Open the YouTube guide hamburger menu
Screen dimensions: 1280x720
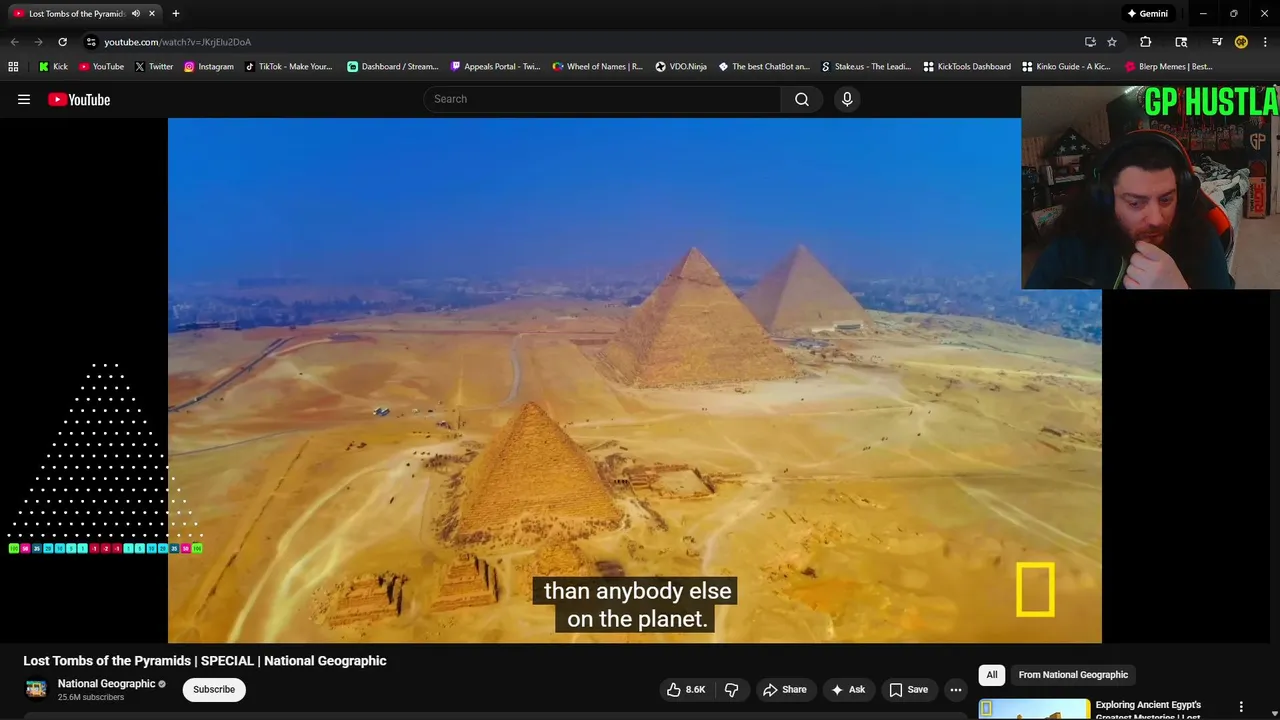[24, 99]
